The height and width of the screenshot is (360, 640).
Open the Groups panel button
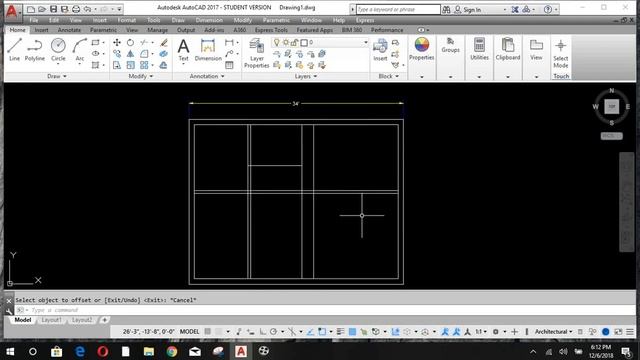tap(450, 45)
